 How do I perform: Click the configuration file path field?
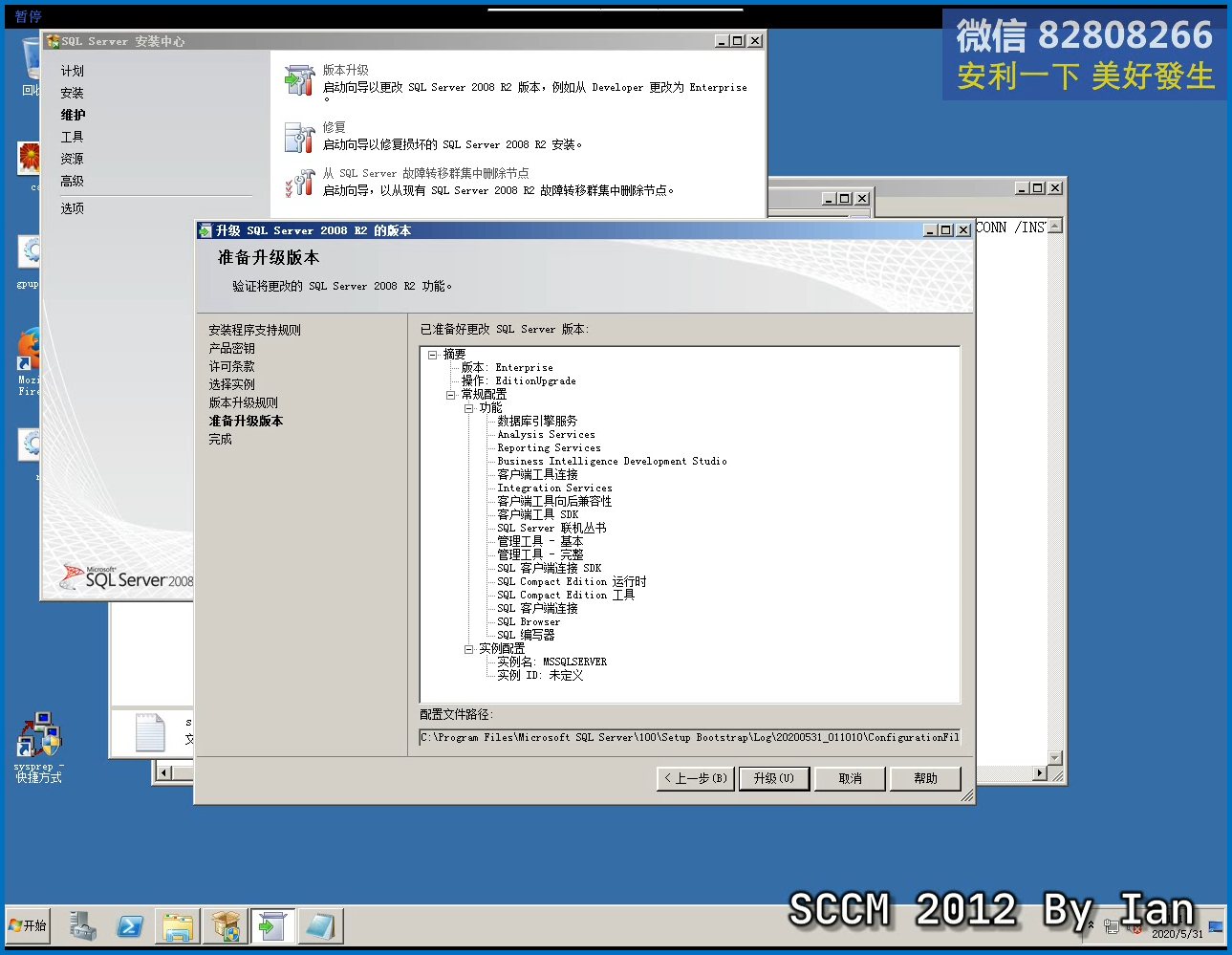click(689, 737)
